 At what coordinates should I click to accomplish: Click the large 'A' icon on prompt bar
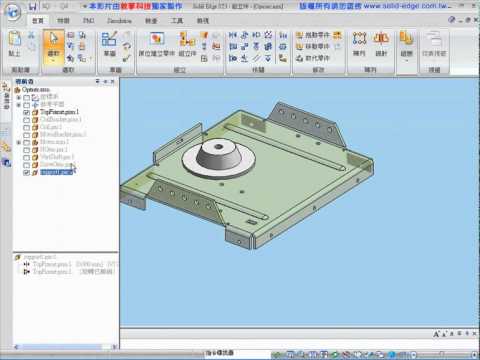436,334
